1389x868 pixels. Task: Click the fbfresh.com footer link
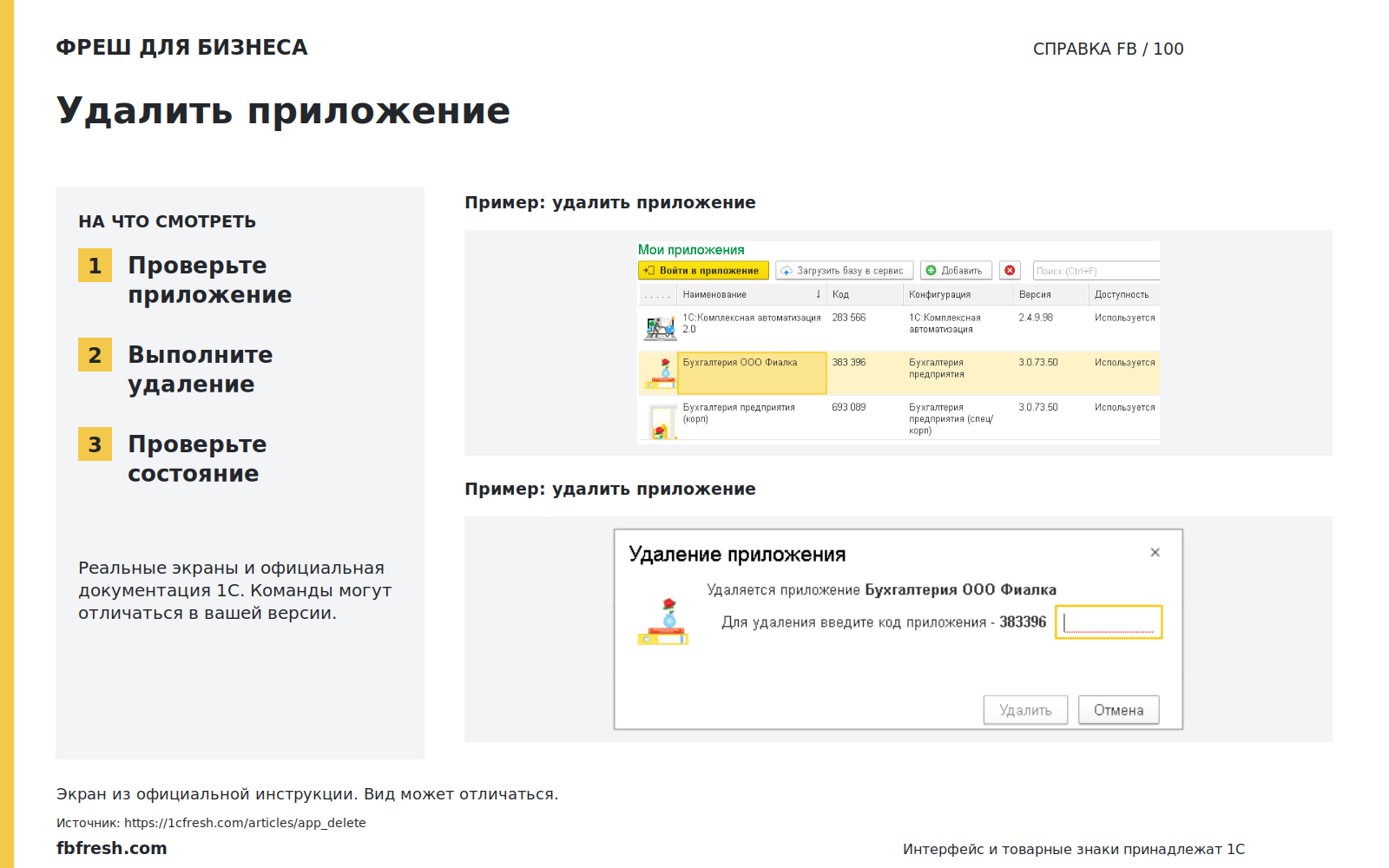click(112, 848)
